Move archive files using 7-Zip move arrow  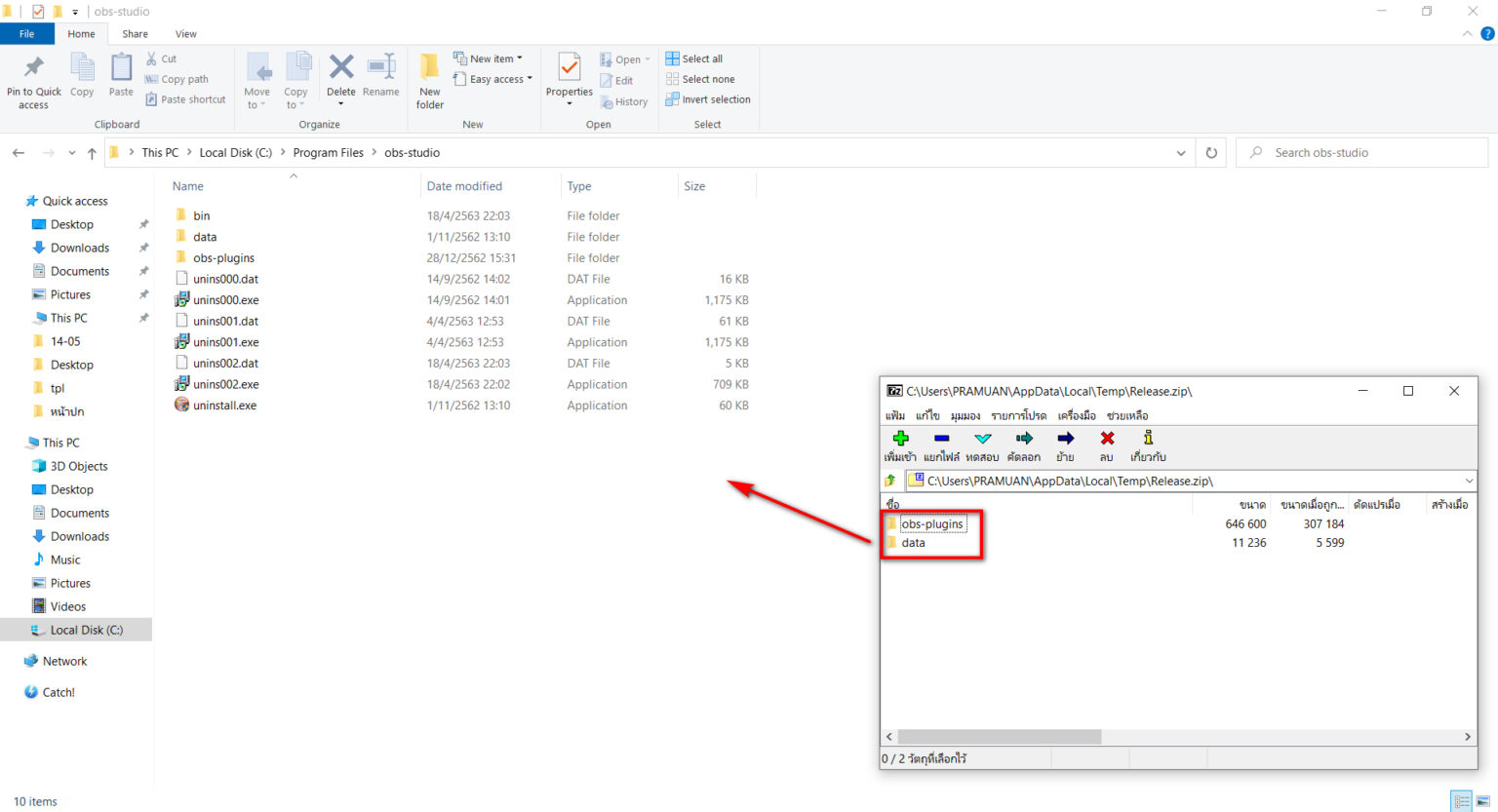point(1065,441)
